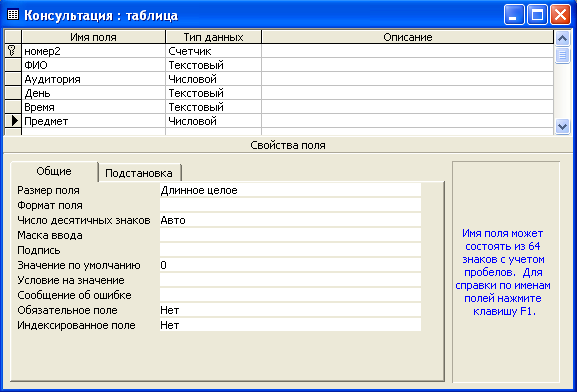Select the День field name cell
This screenshot has width=577, height=392.
click(93, 93)
